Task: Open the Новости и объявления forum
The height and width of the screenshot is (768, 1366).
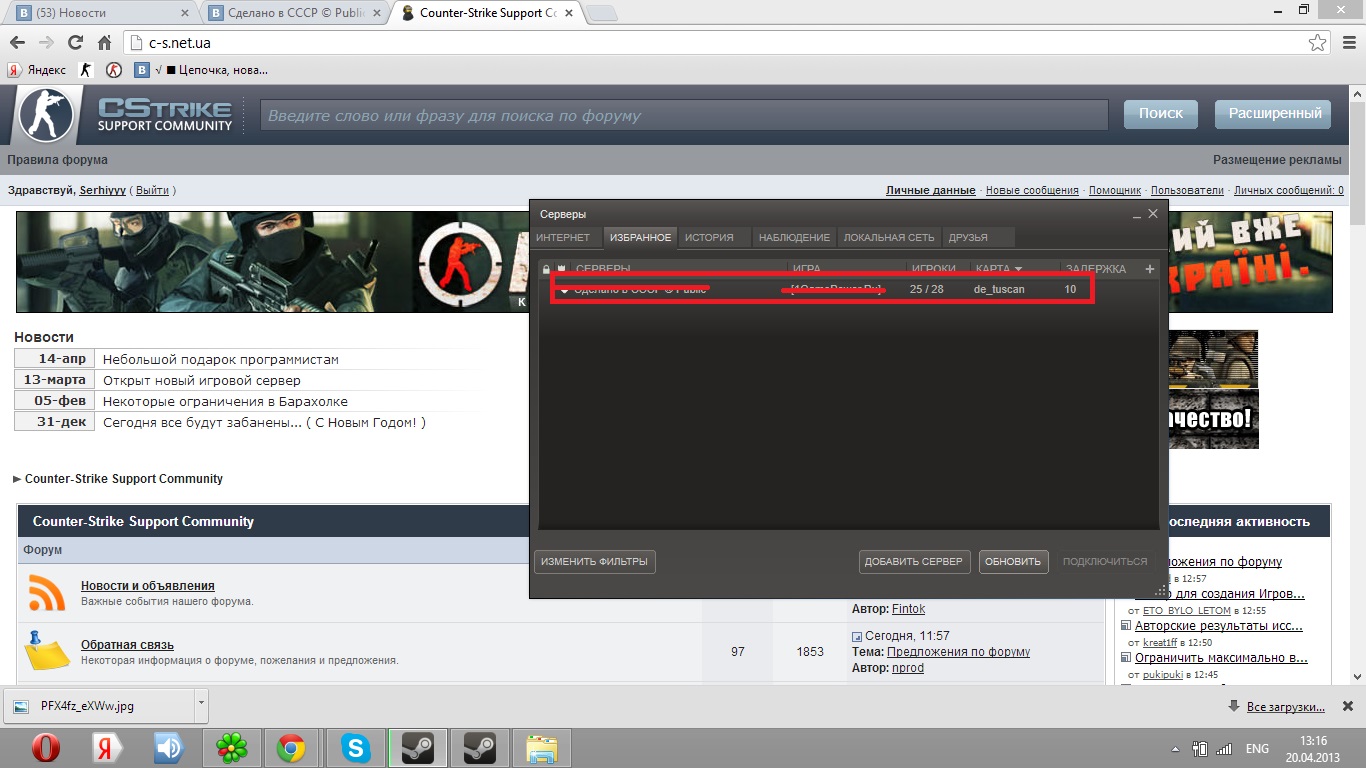Action: click(x=148, y=586)
